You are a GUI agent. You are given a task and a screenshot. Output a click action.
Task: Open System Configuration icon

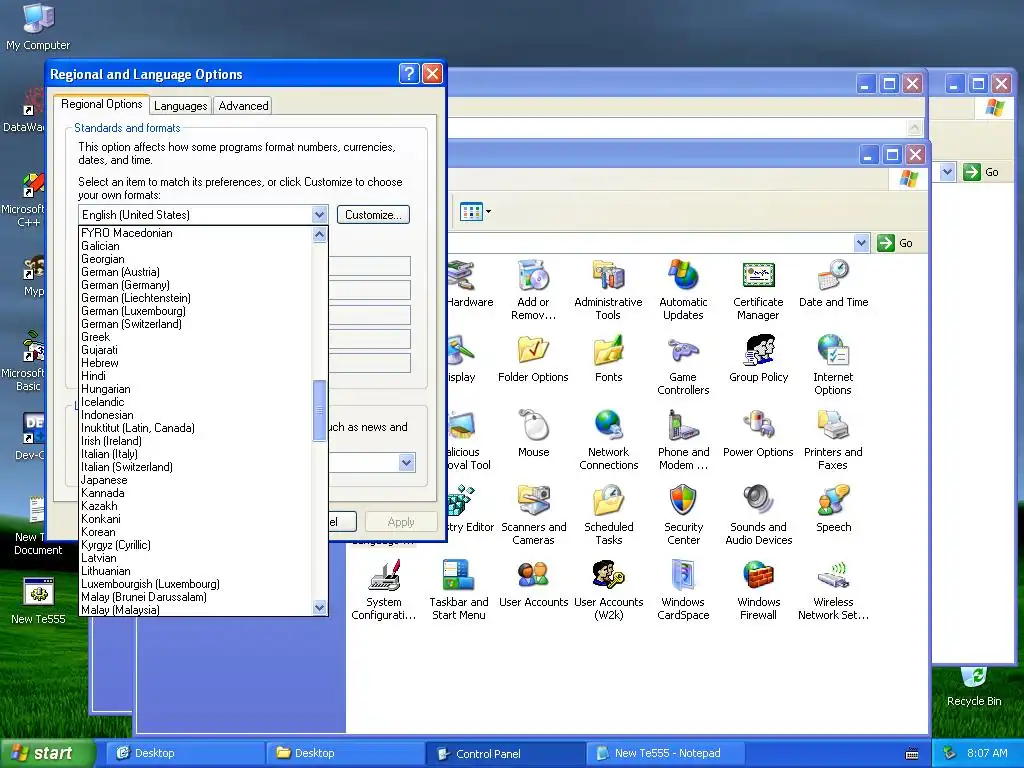[384, 590]
